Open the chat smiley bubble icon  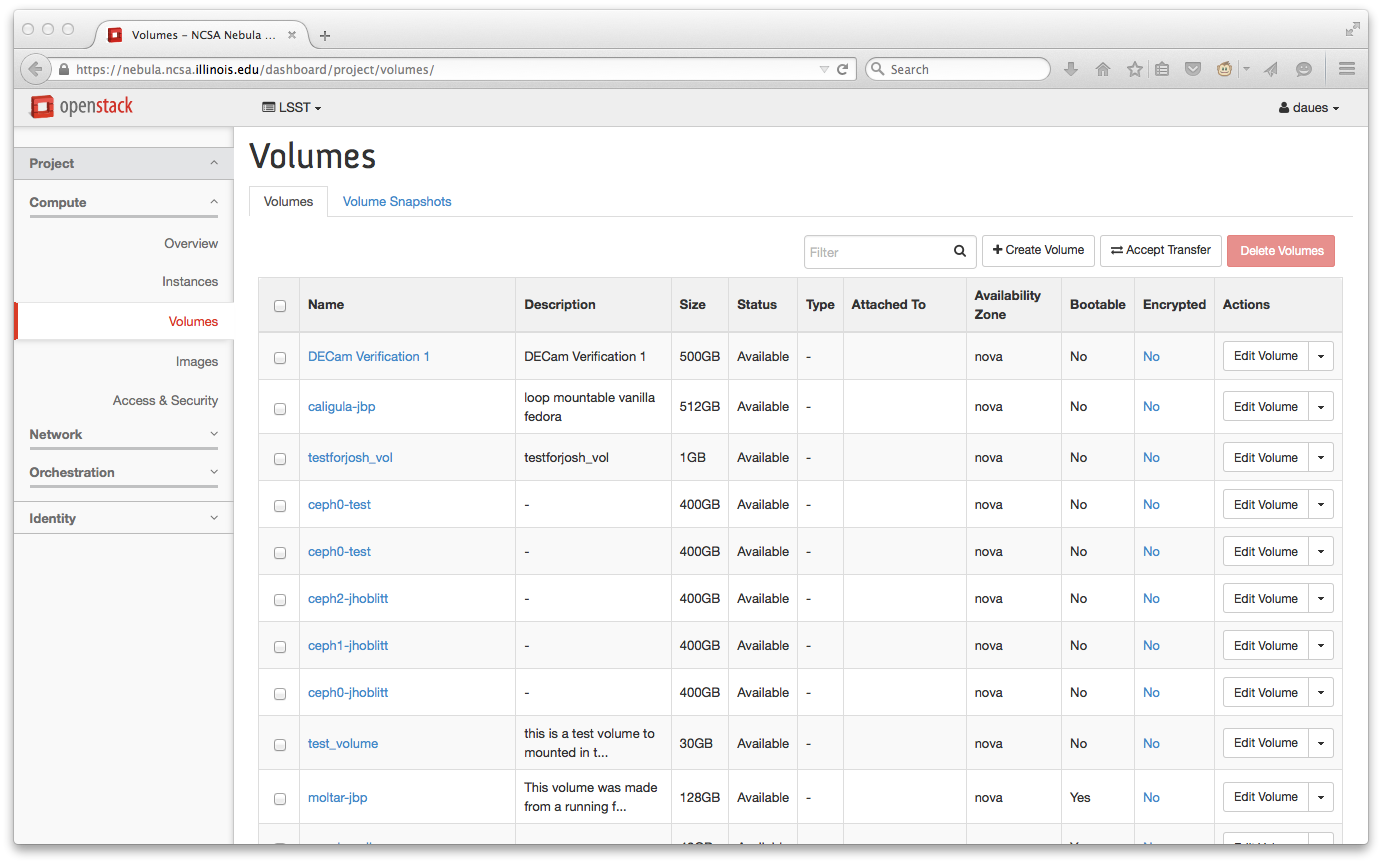(x=1304, y=69)
